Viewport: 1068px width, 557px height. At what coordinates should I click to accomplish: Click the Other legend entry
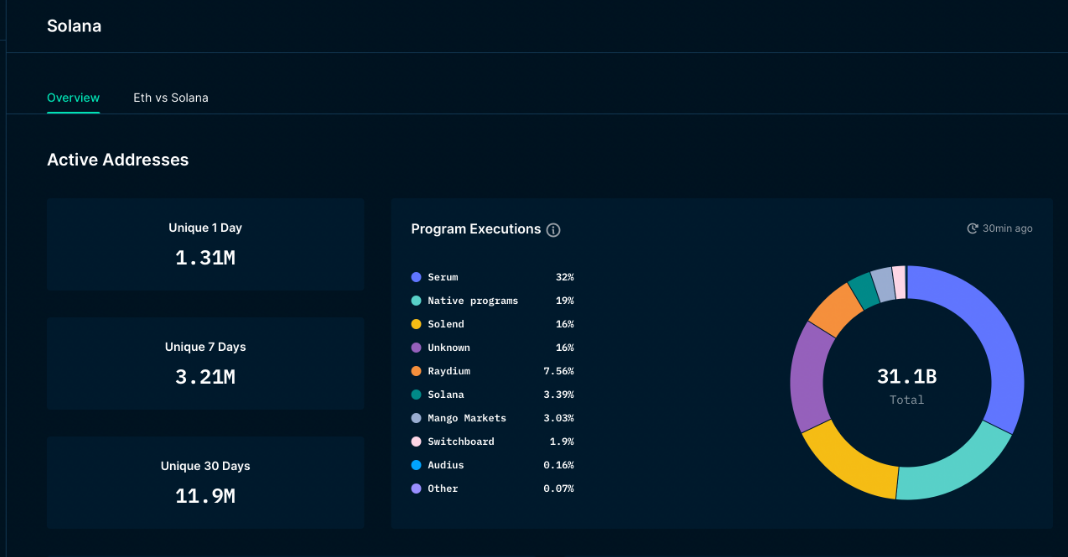(x=442, y=489)
